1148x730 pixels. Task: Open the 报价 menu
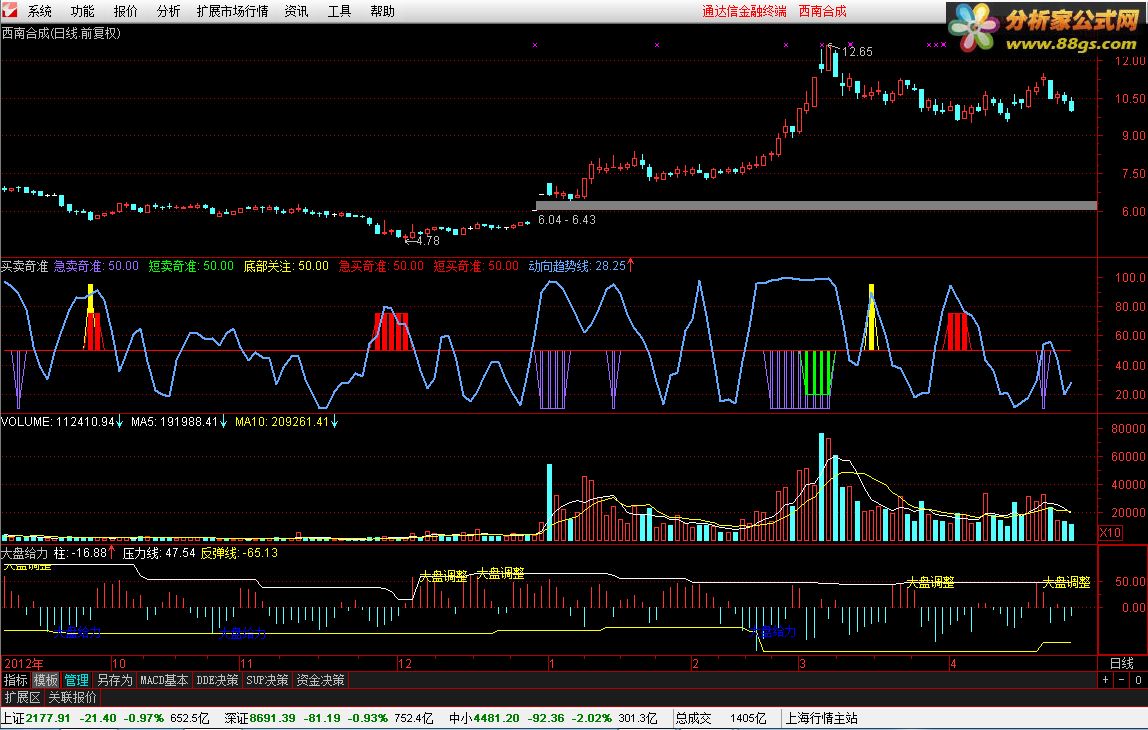tap(125, 11)
